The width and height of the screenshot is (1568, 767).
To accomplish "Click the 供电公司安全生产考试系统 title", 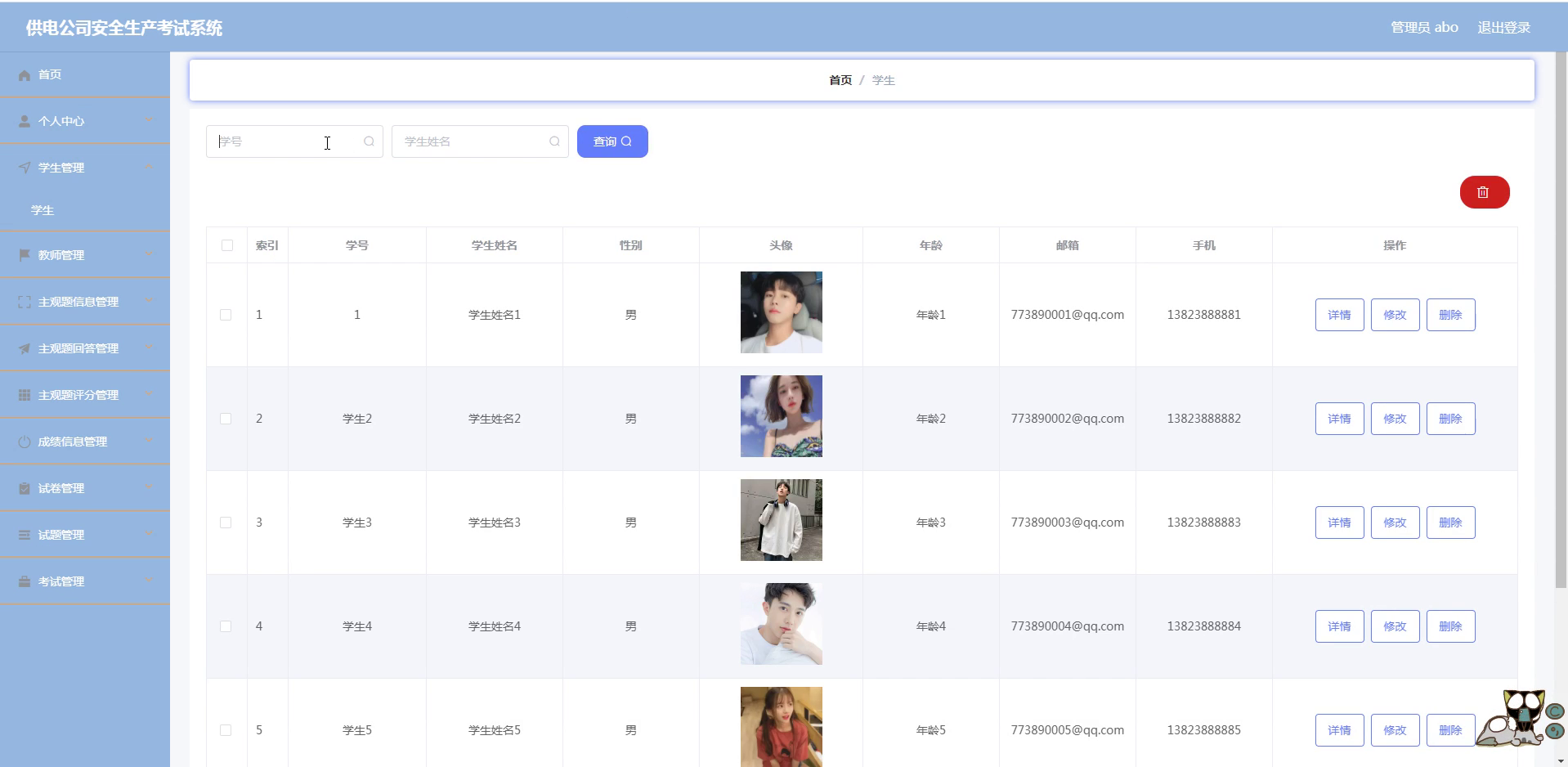I will [x=124, y=28].
